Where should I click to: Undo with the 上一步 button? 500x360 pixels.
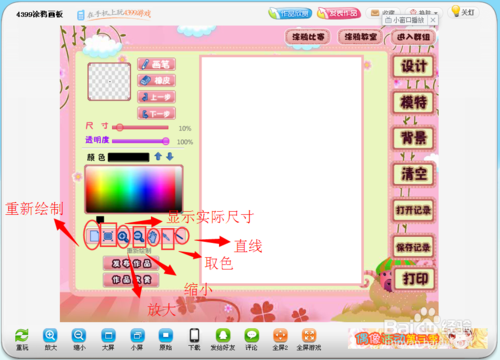pyautogui.click(x=156, y=97)
